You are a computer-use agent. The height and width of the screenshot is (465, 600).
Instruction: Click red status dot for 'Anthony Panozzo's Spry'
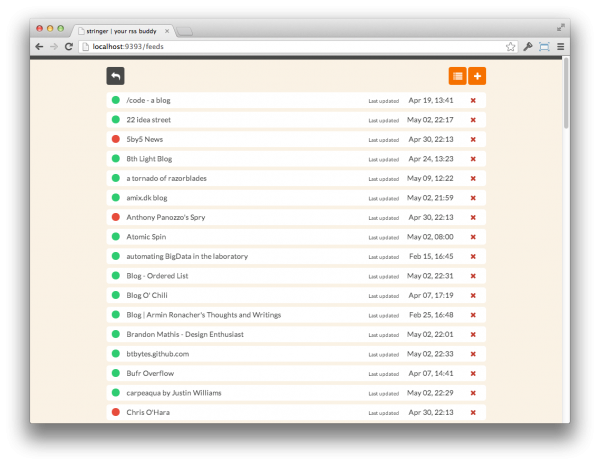click(116, 217)
